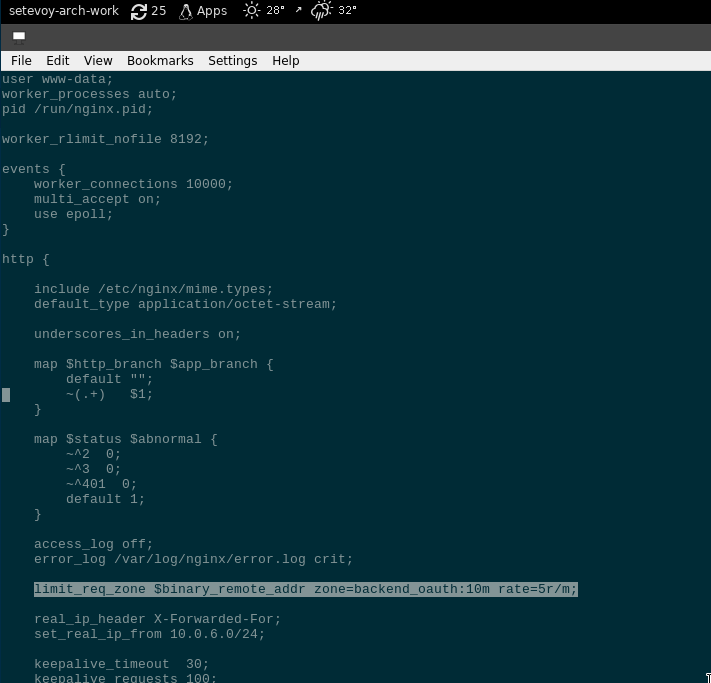Click the '~(.+) $1;' line
The height and width of the screenshot is (683, 711).
click(x=109, y=394)
